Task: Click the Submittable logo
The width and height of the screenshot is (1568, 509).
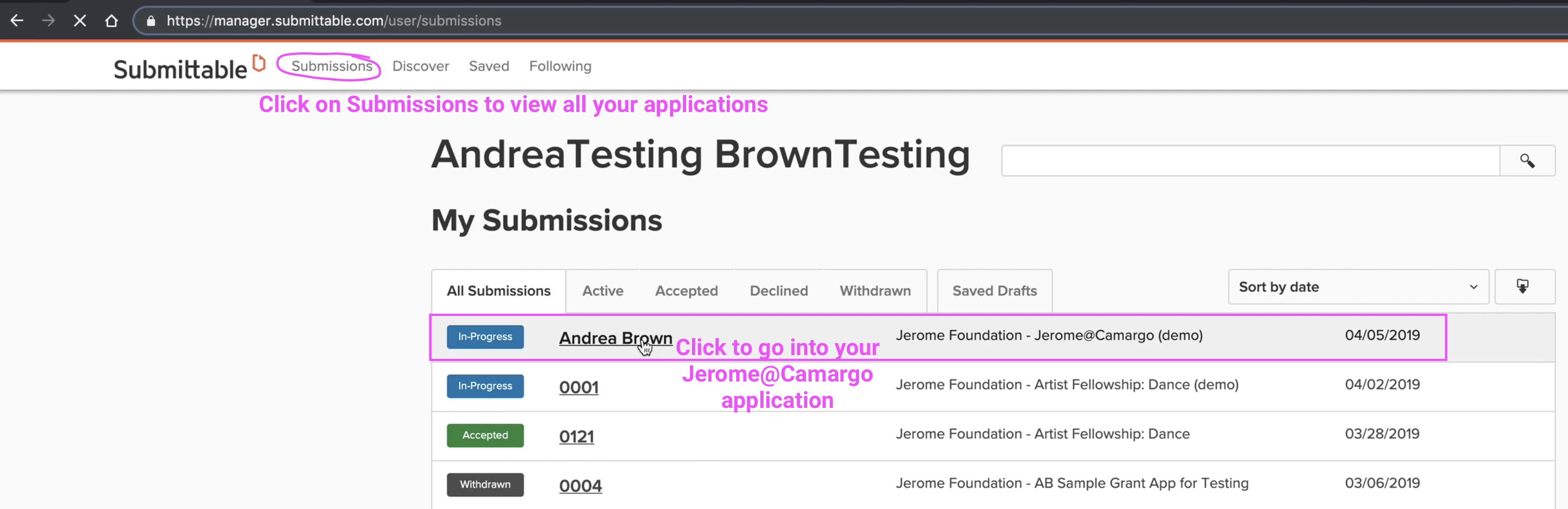Action: (x=190, y=67)
